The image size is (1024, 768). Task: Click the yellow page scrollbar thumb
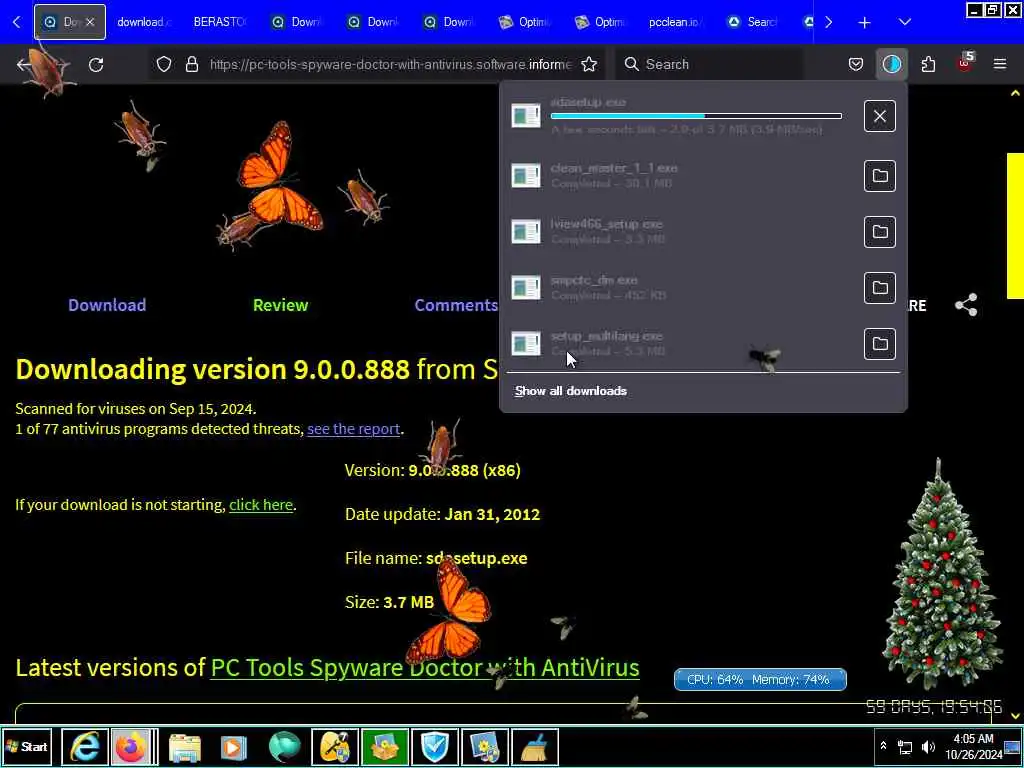click(1015, 225)
